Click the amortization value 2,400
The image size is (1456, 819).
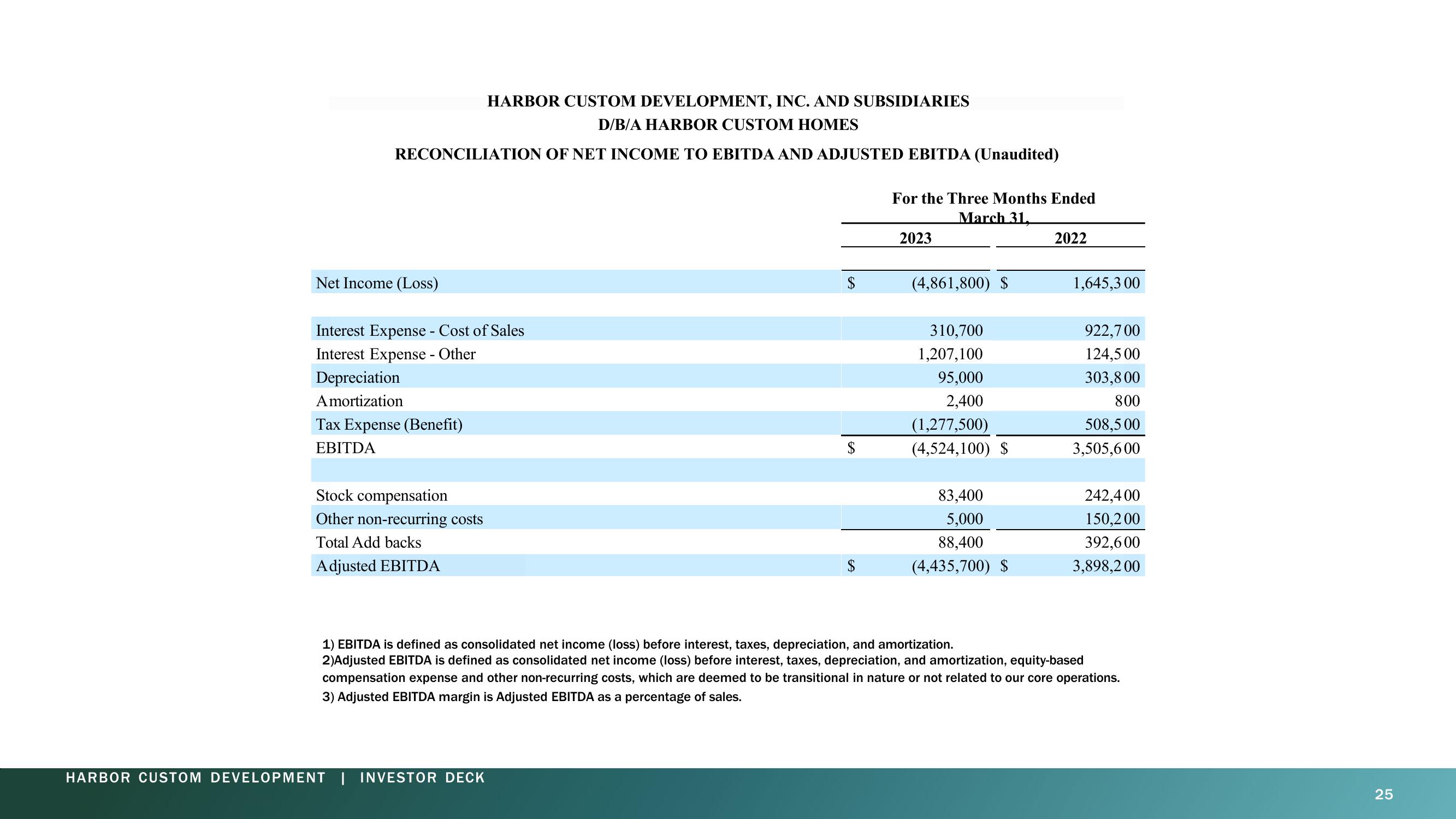pos(964,401)
